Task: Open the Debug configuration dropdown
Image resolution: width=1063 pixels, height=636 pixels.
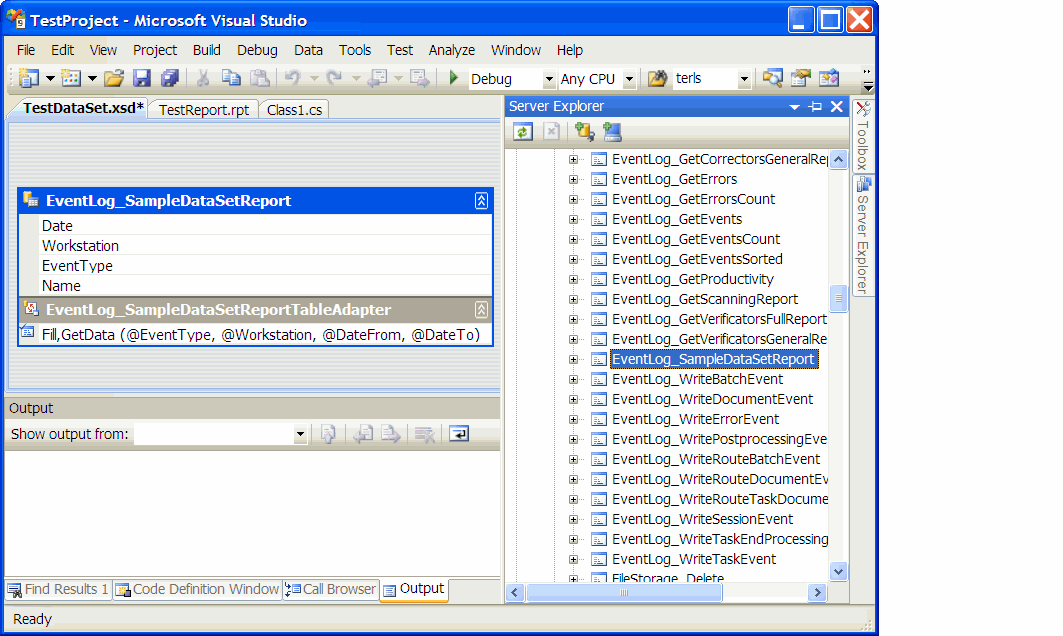Action: tap(548, 79)
